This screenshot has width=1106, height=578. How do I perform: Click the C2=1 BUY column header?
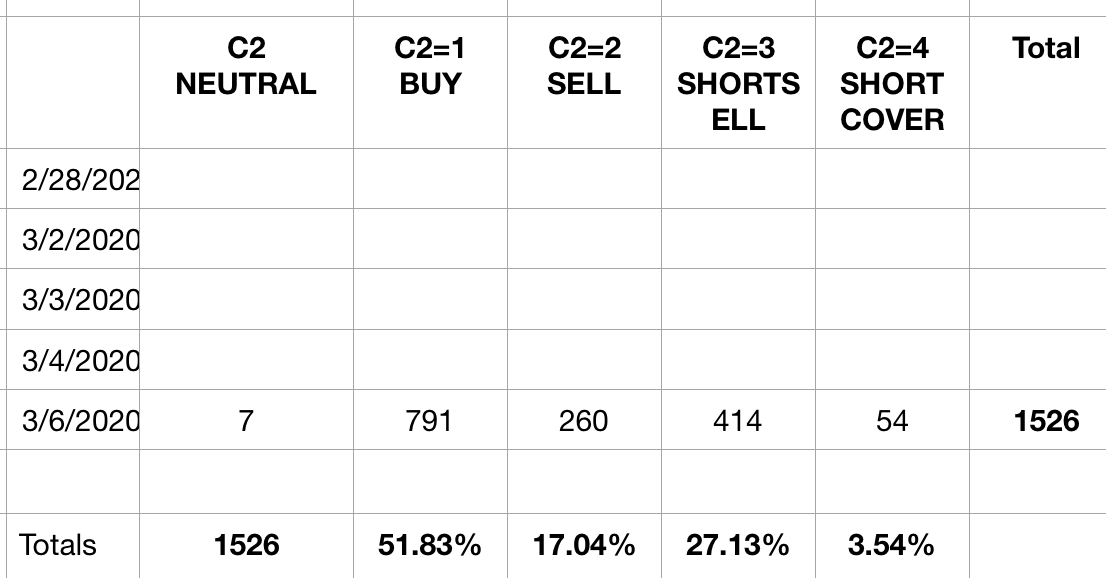tap(430, 66)
